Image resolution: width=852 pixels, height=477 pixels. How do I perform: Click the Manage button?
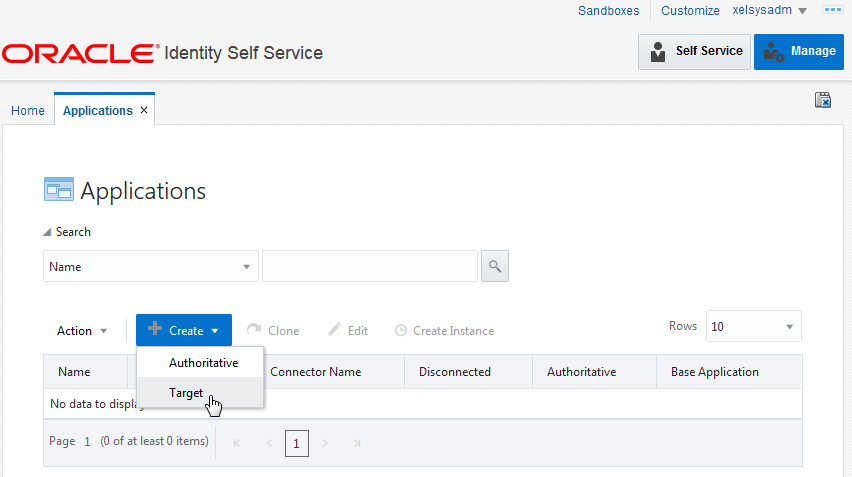point(799,52)
